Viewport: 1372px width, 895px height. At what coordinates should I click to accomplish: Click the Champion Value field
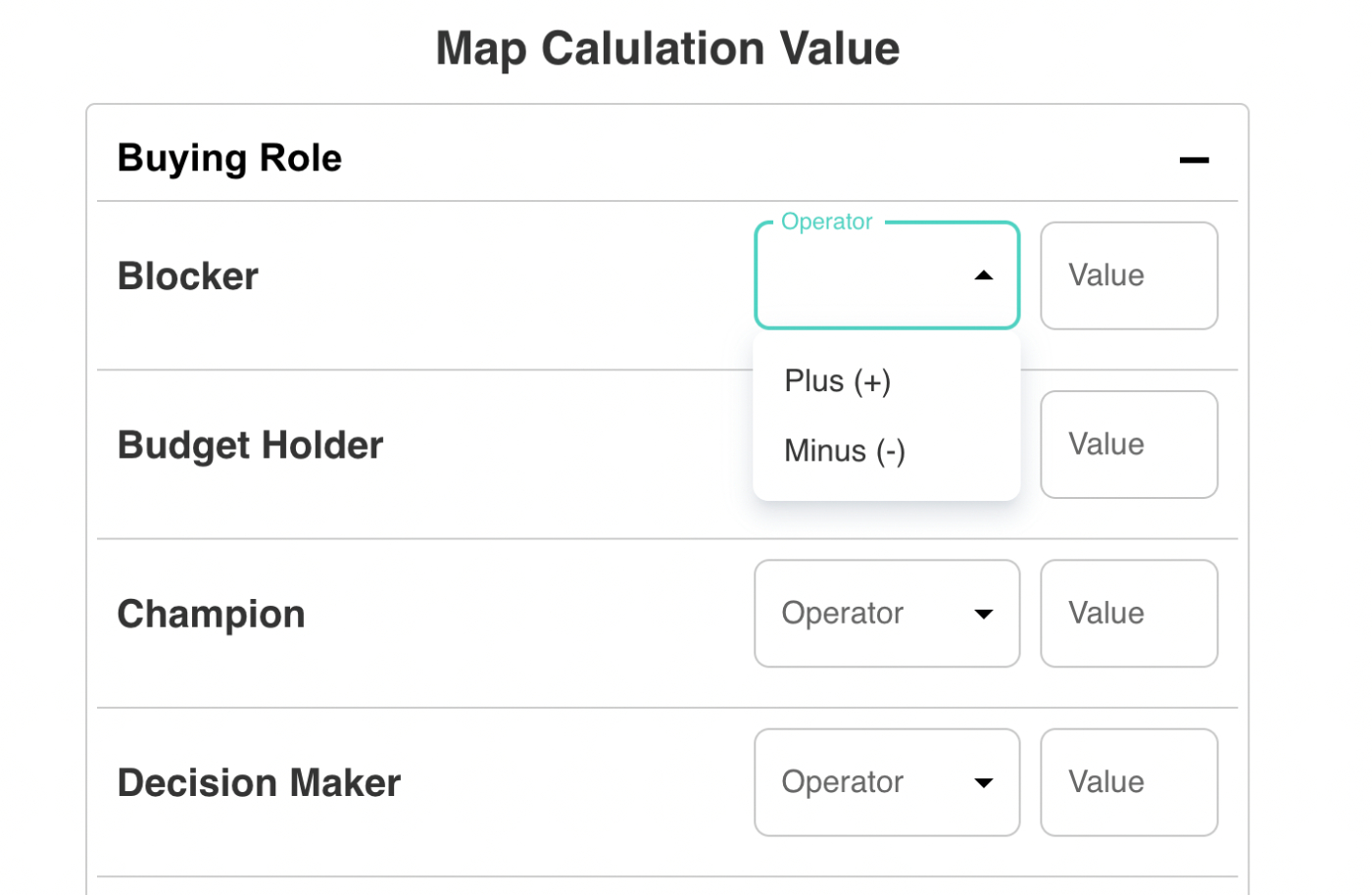[1129, 614]
